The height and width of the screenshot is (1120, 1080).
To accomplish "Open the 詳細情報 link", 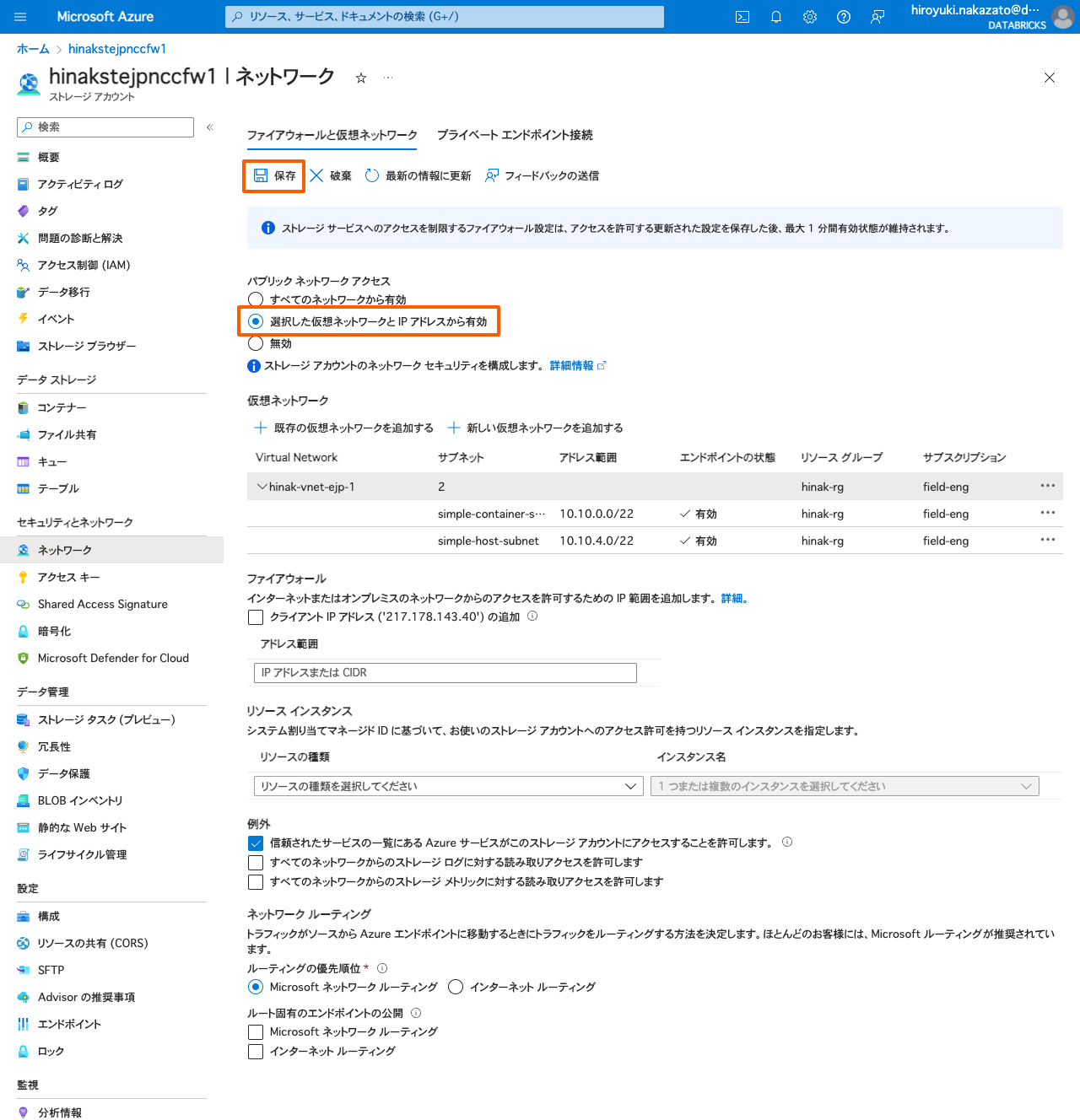I will click(x=578, y=365).
